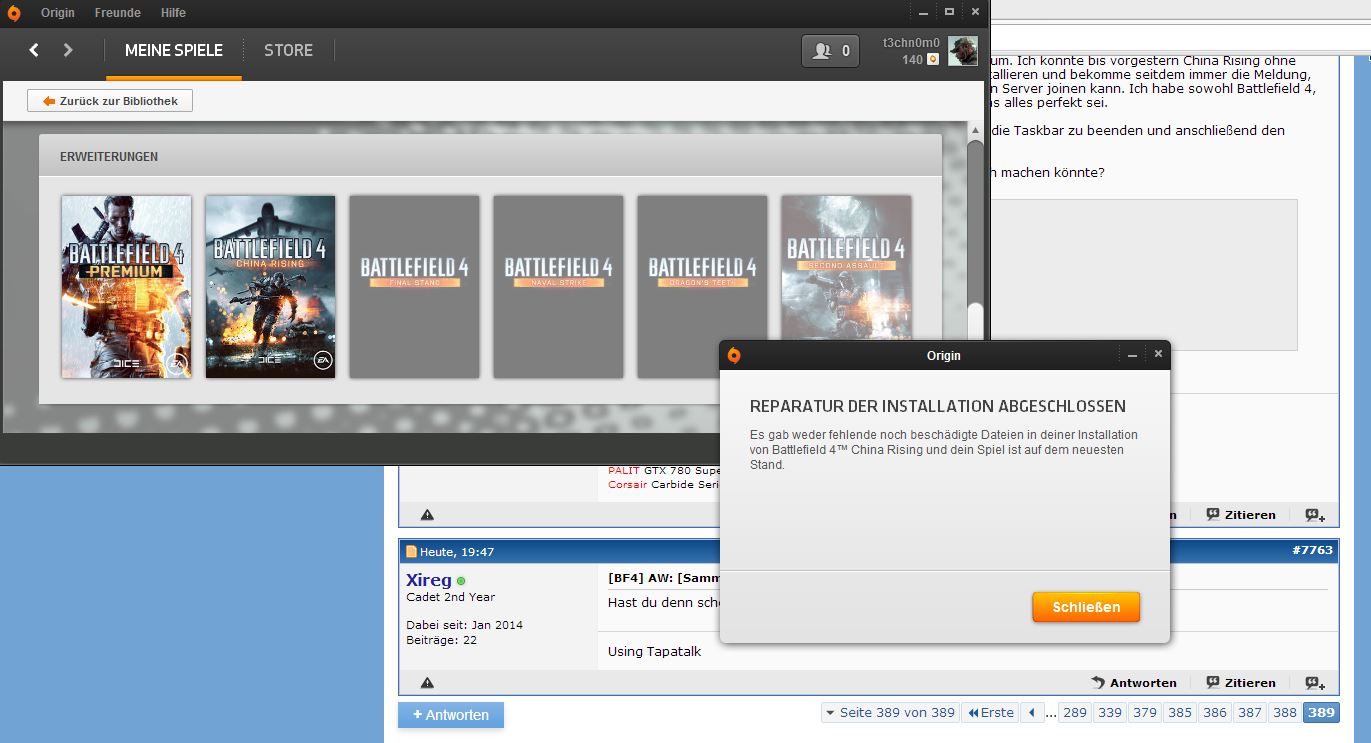
Task: Close the repair dialog with X
Action: (x=1158, y=354)
